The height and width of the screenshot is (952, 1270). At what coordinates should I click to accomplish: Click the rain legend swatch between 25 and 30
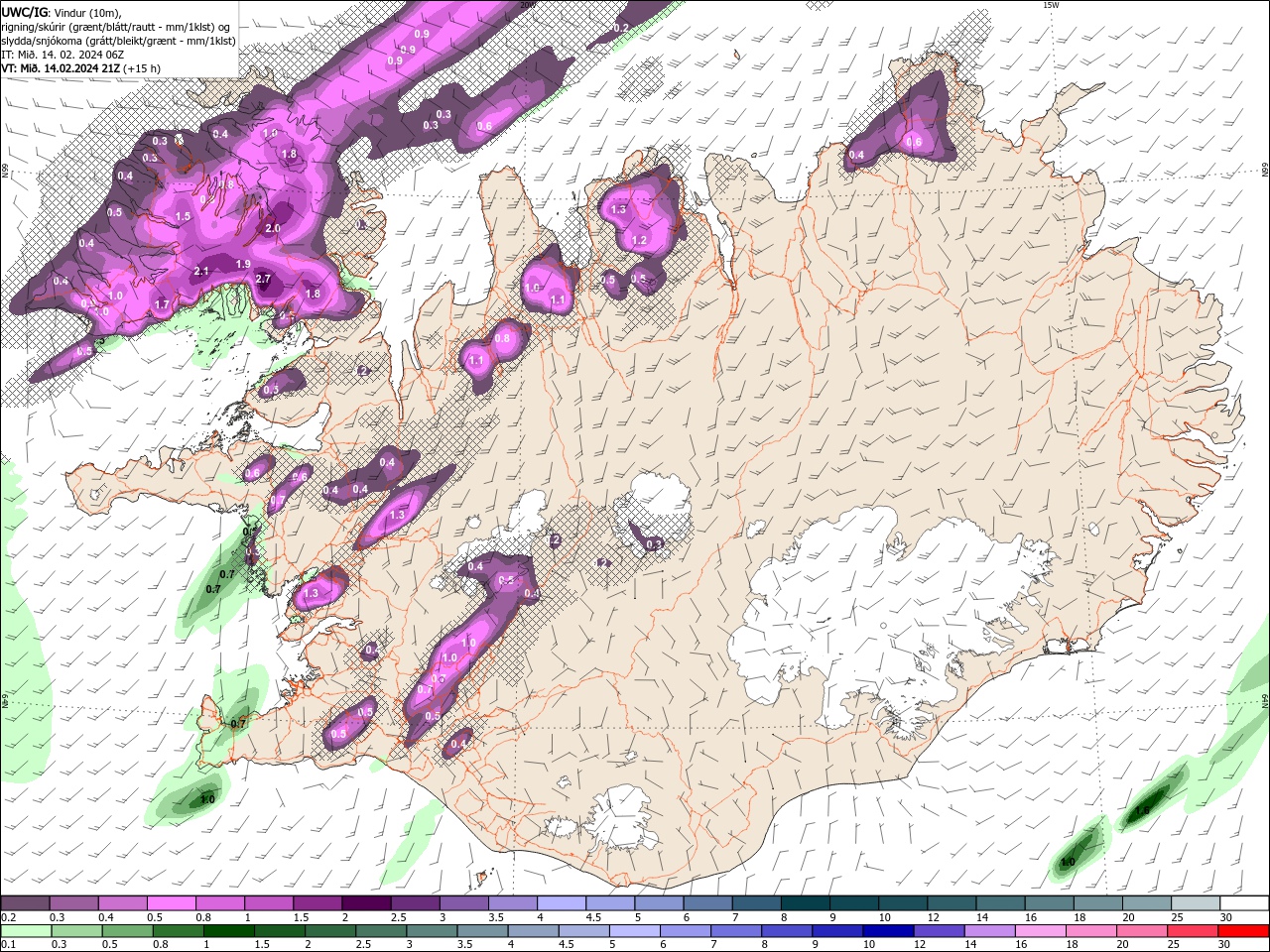pyautogui.click(x=1194, y=931)
